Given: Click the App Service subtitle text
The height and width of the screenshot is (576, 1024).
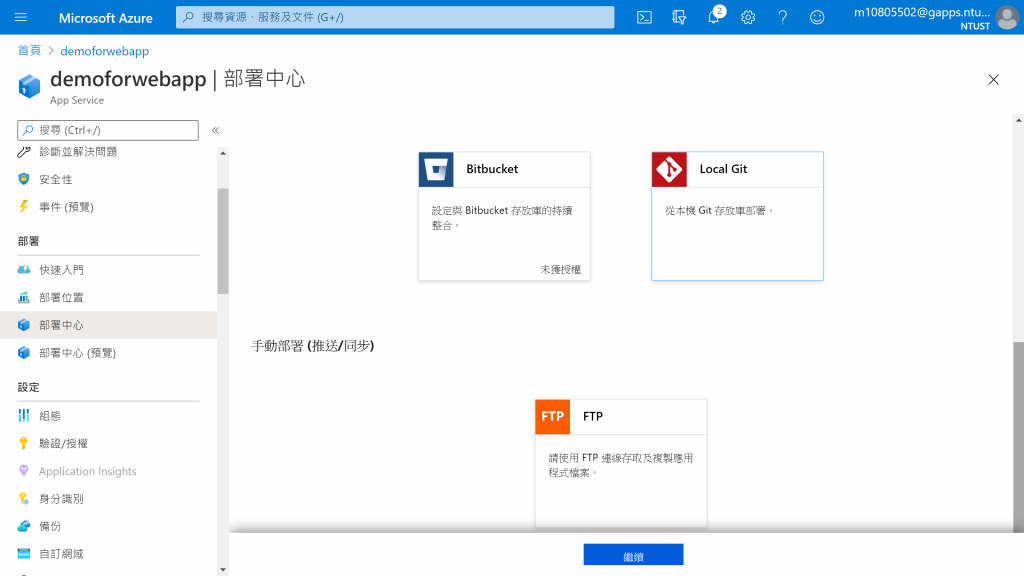Looking at the screenshot, I should [x=77, y=101].
